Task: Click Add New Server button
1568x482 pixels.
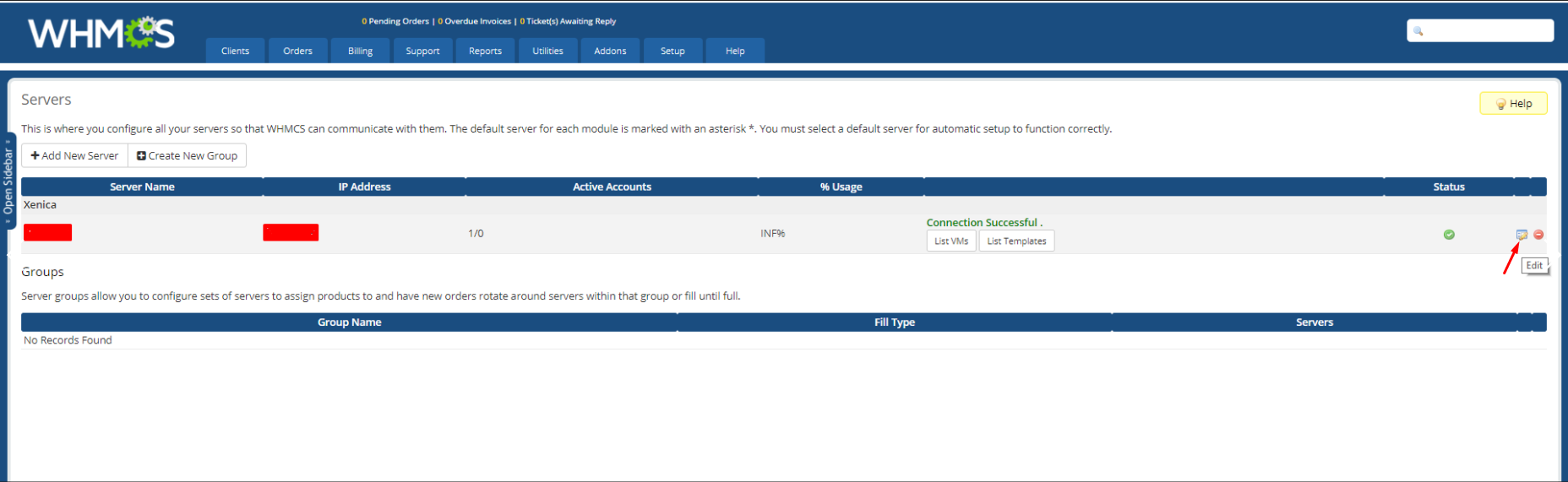Action: [x=74, y=155]
